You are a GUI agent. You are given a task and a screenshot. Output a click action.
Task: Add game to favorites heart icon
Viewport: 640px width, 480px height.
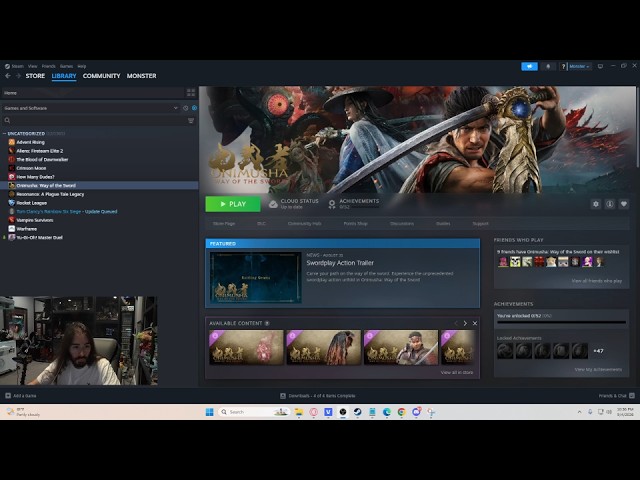coord(624,204)
